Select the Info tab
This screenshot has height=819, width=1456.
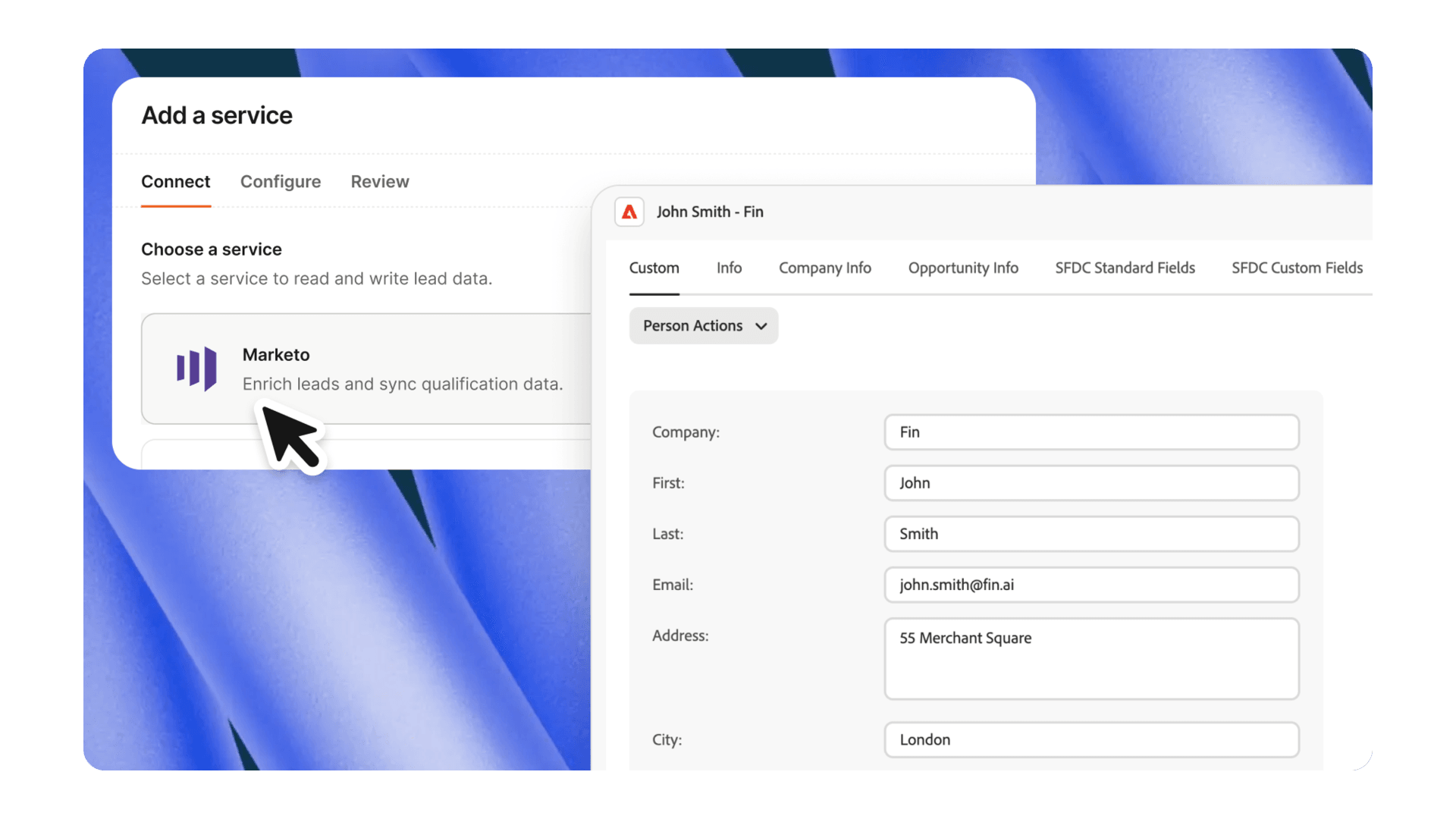(x=730, y=268)
